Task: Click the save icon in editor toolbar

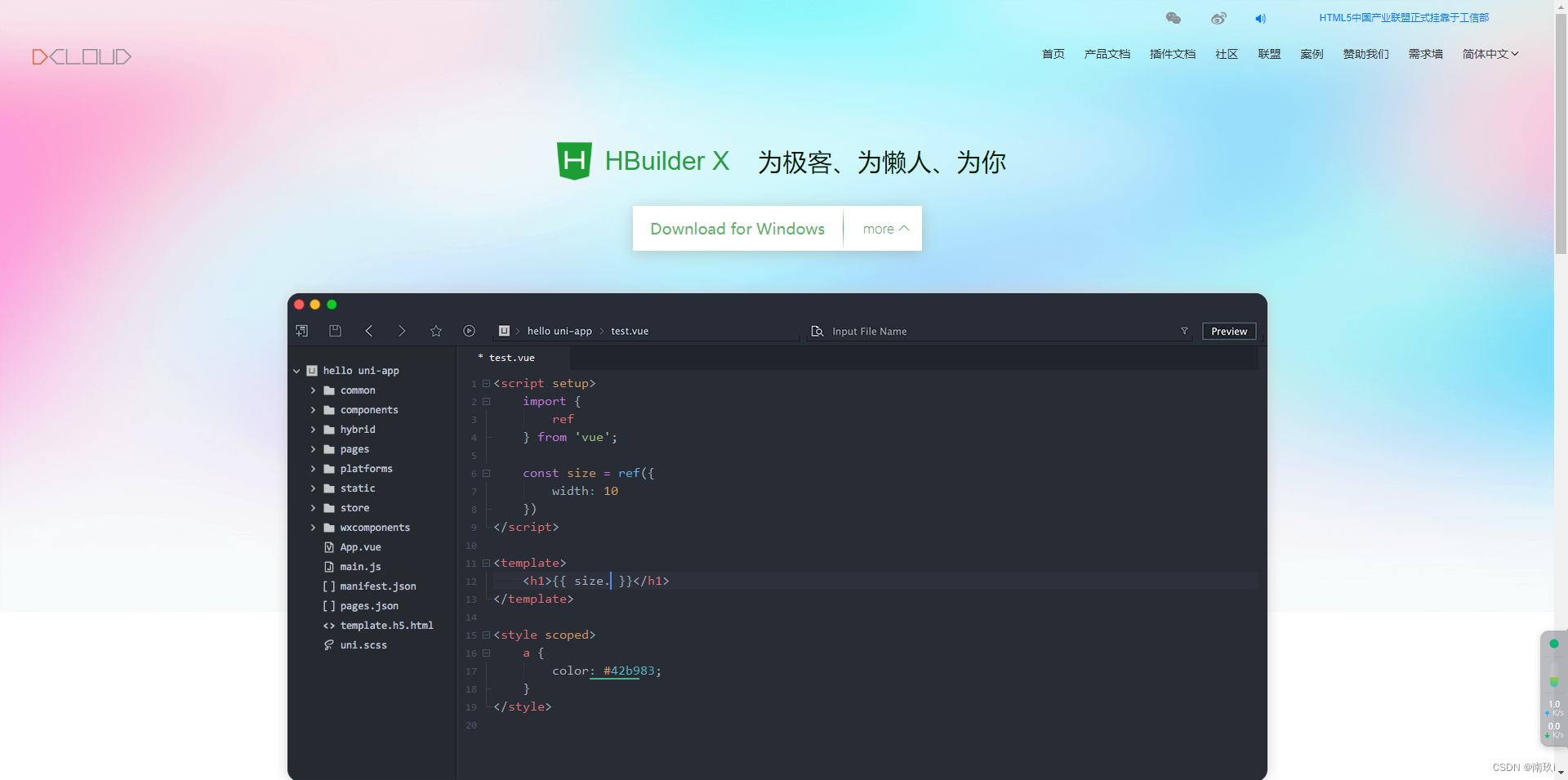Action: [335, 331]
